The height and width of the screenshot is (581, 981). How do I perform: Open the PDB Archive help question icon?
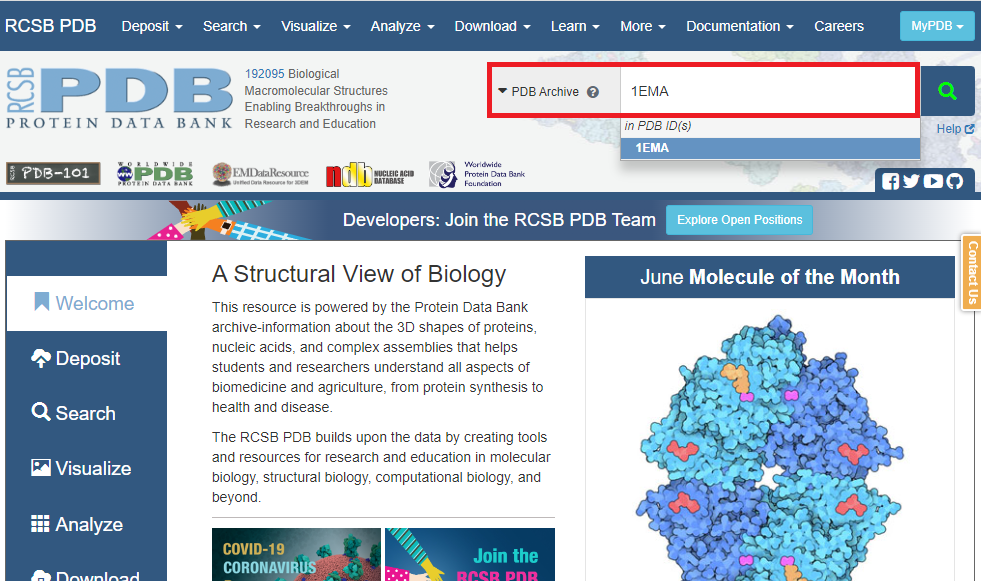(x=592, y=92)
